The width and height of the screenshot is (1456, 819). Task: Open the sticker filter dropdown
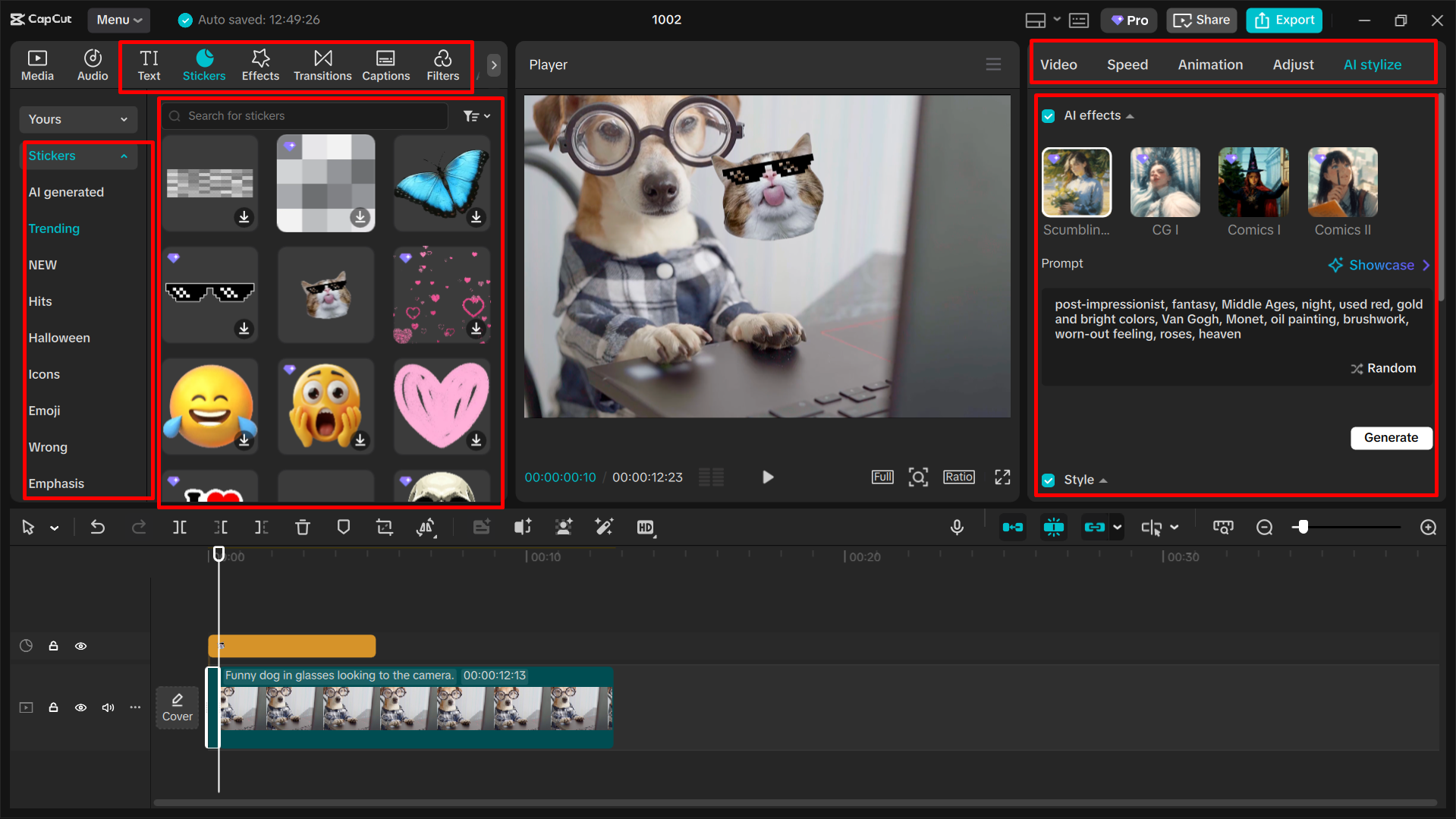coord(476,115)
